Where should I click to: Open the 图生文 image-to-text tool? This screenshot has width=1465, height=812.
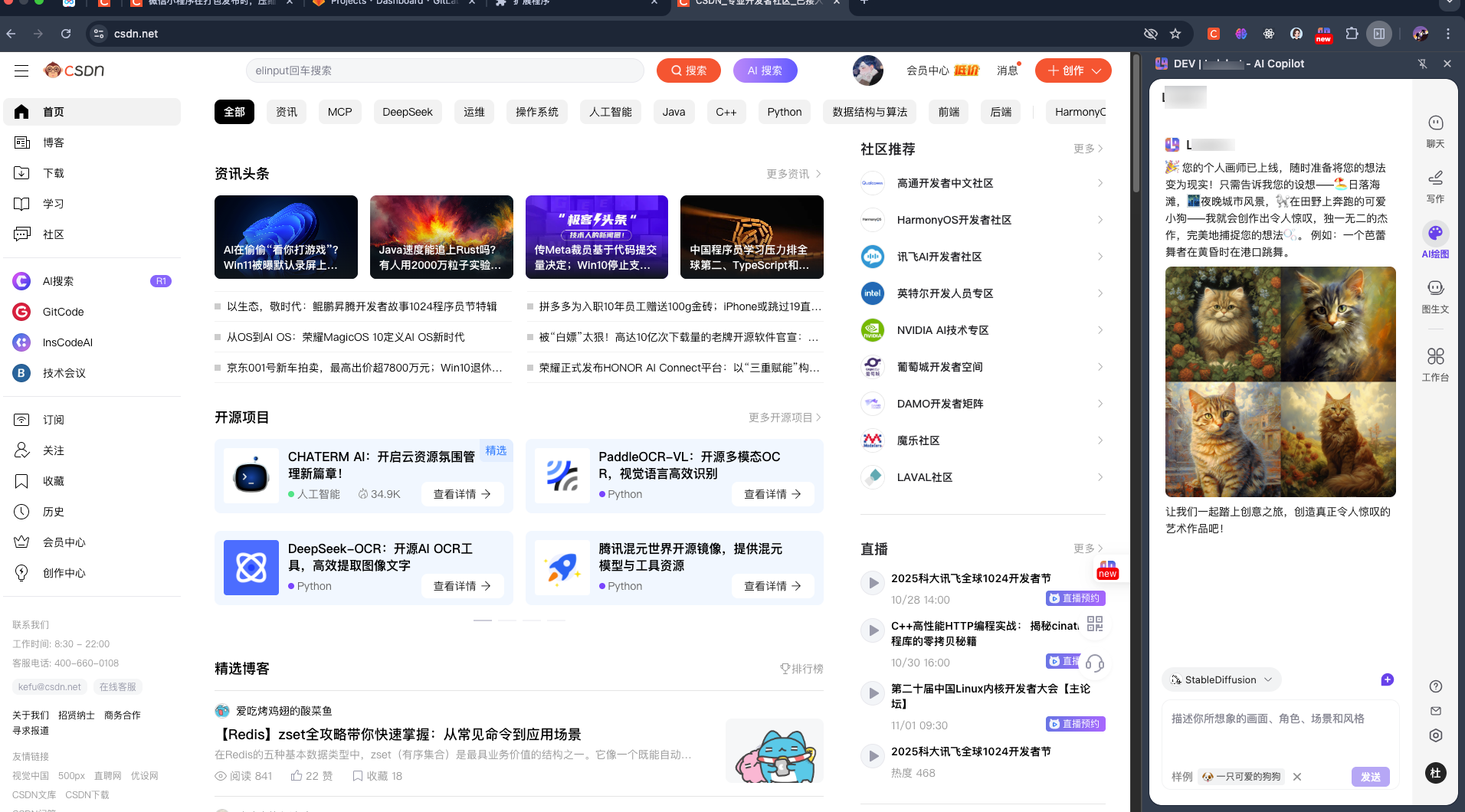pyautogui.click(x=1434, y=295)
